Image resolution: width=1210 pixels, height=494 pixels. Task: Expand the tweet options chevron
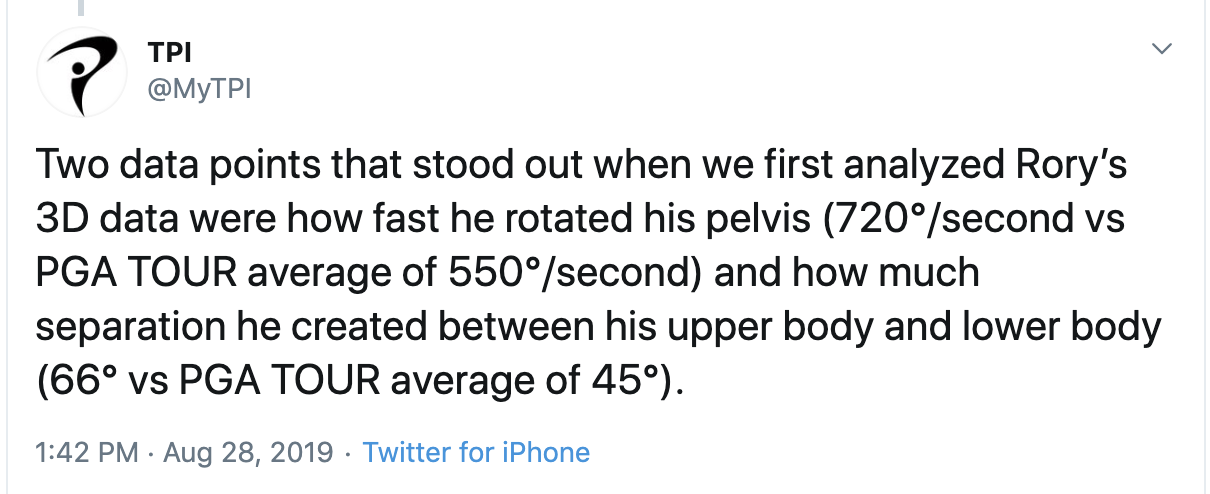1161,48
